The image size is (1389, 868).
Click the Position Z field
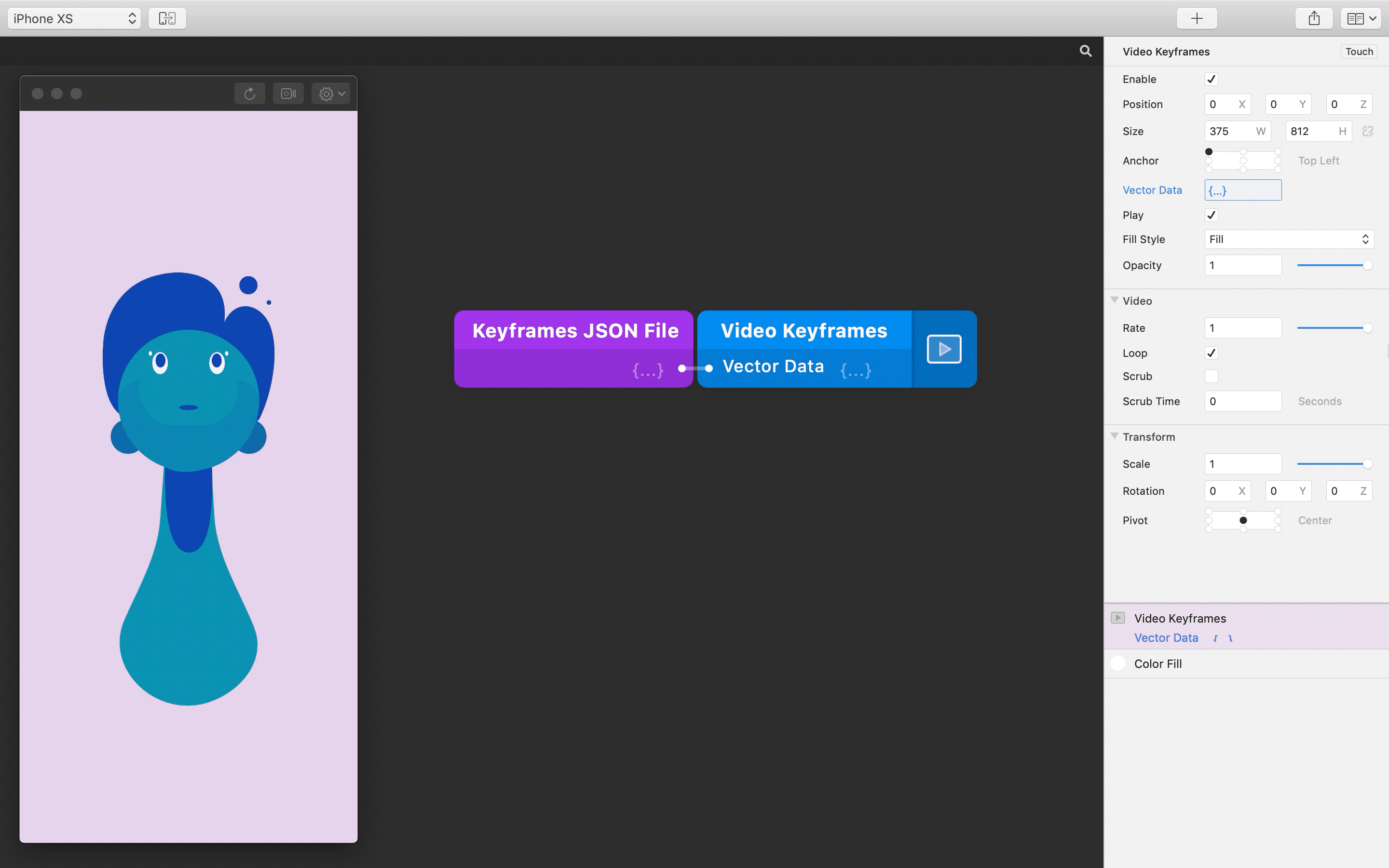(x=1349, y=105)
